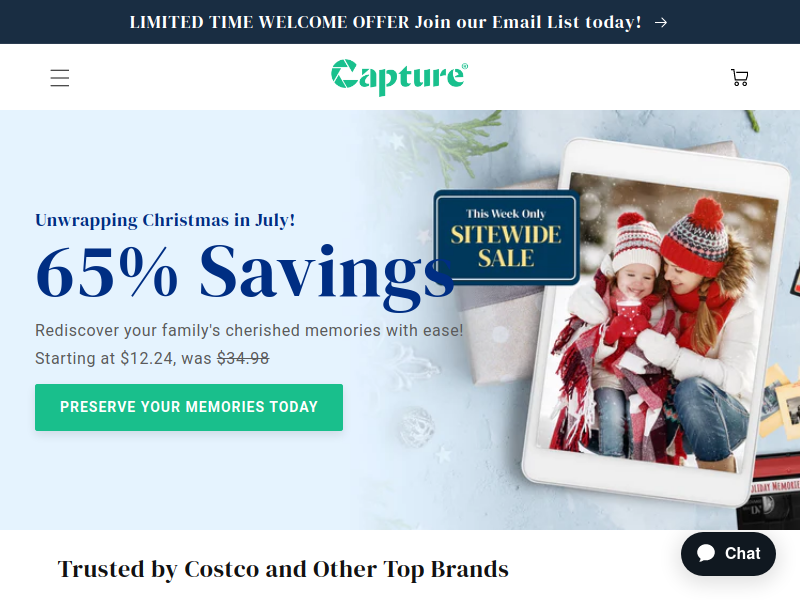Screen dimensions: 800x600
Task: Click the strikethrough $34.98 price
Action: point(243,358)
